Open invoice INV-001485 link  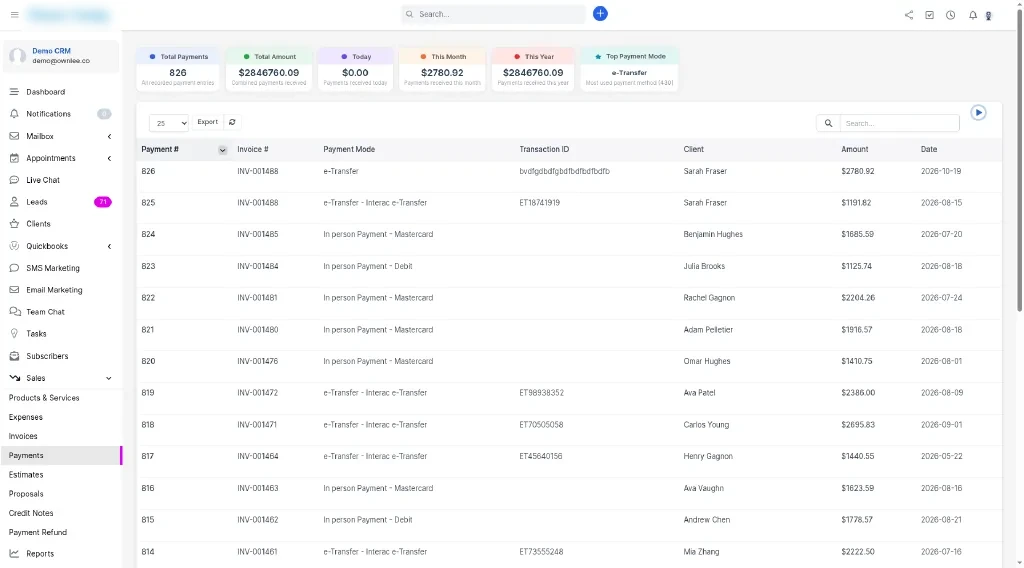point(257,234)
